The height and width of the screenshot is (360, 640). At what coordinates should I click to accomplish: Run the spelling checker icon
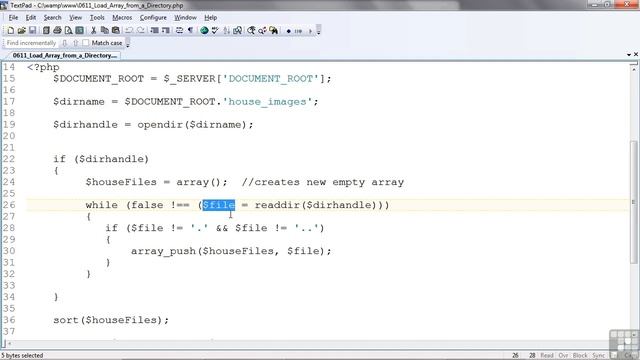click(x=215, y=31)
